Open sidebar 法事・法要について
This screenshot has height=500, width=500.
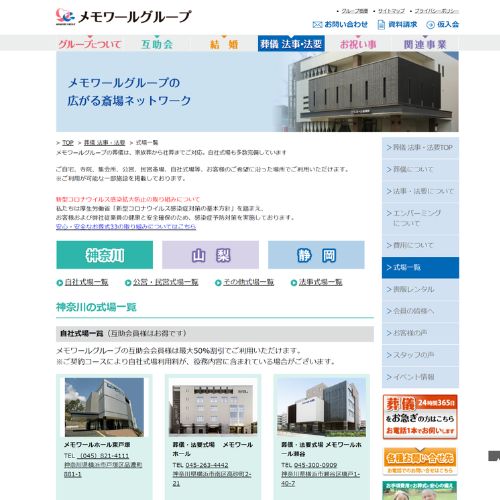coord(420,191)
